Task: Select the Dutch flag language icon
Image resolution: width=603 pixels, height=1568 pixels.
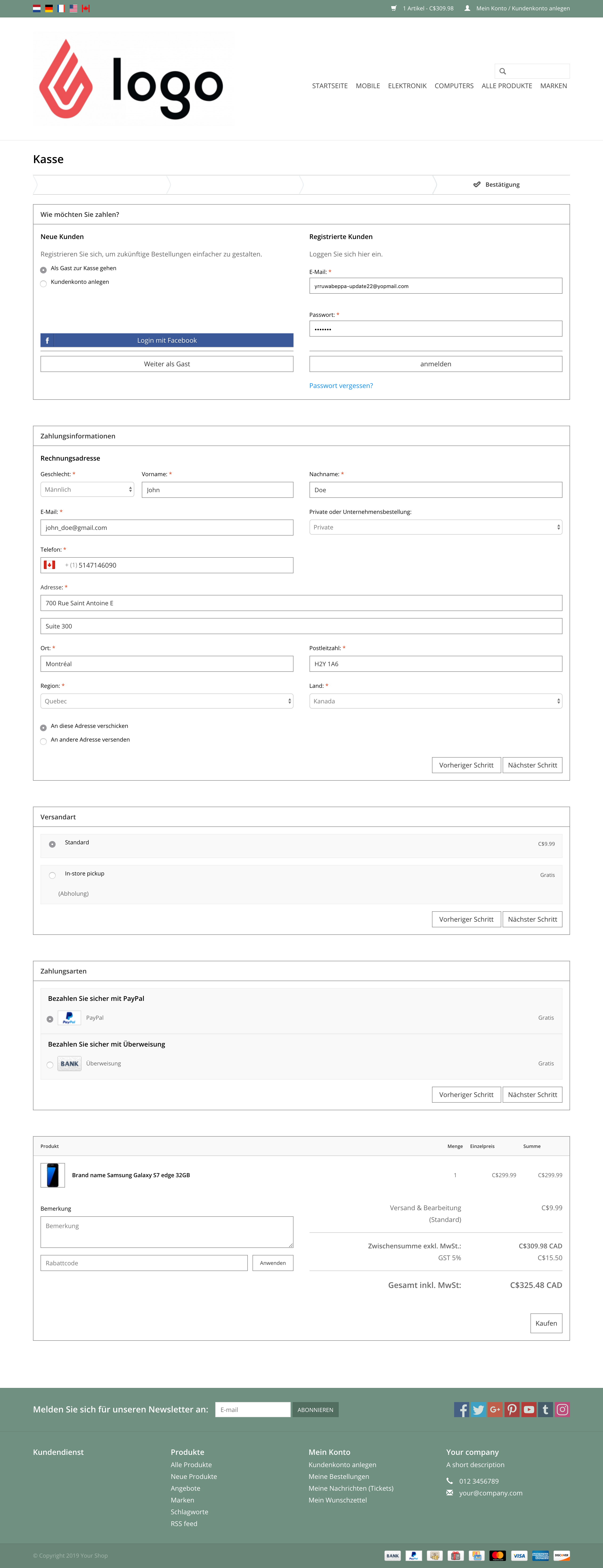Action: (x=37, y=8)
